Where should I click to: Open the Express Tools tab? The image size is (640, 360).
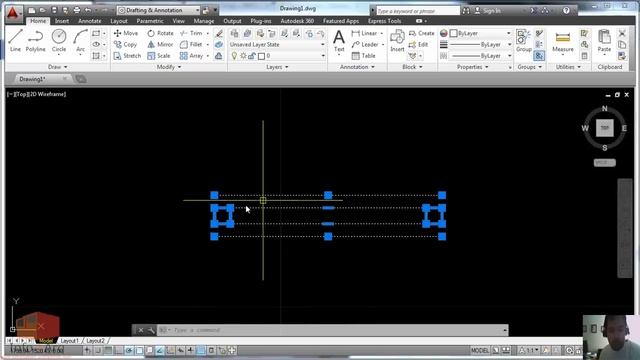(x=384, y=21)
